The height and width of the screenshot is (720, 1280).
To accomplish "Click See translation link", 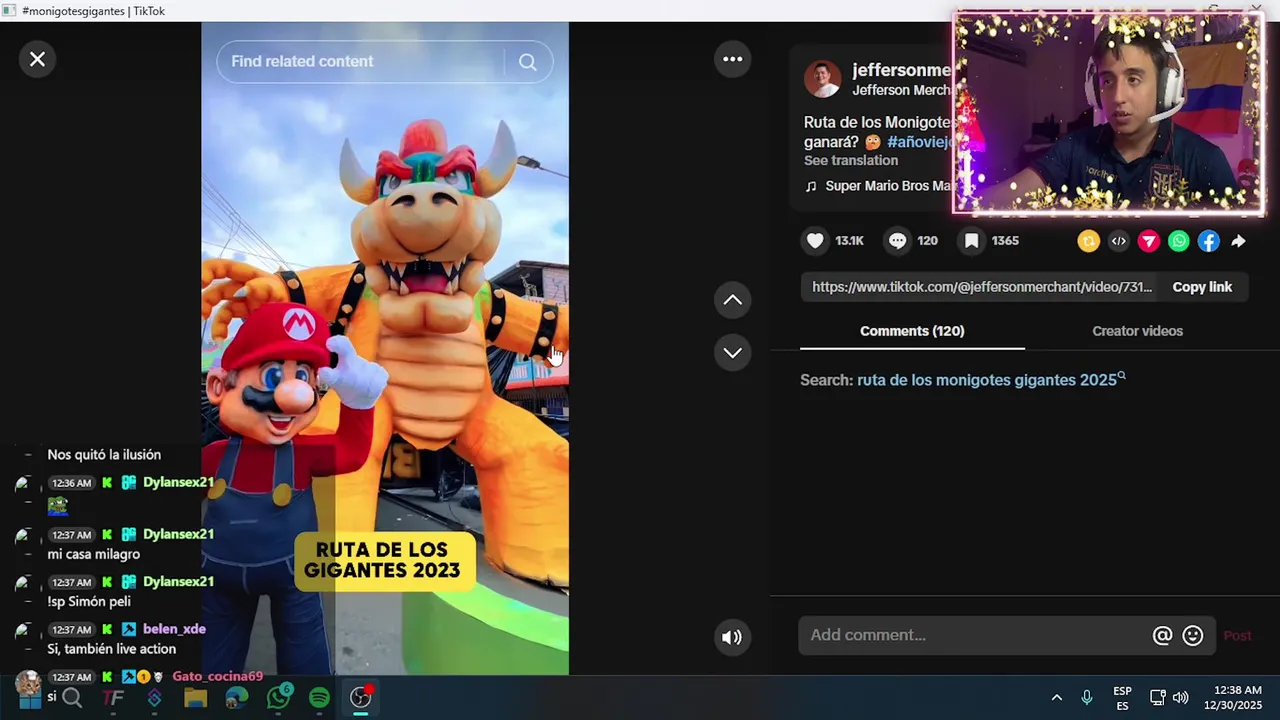I will tap(851, 161).
